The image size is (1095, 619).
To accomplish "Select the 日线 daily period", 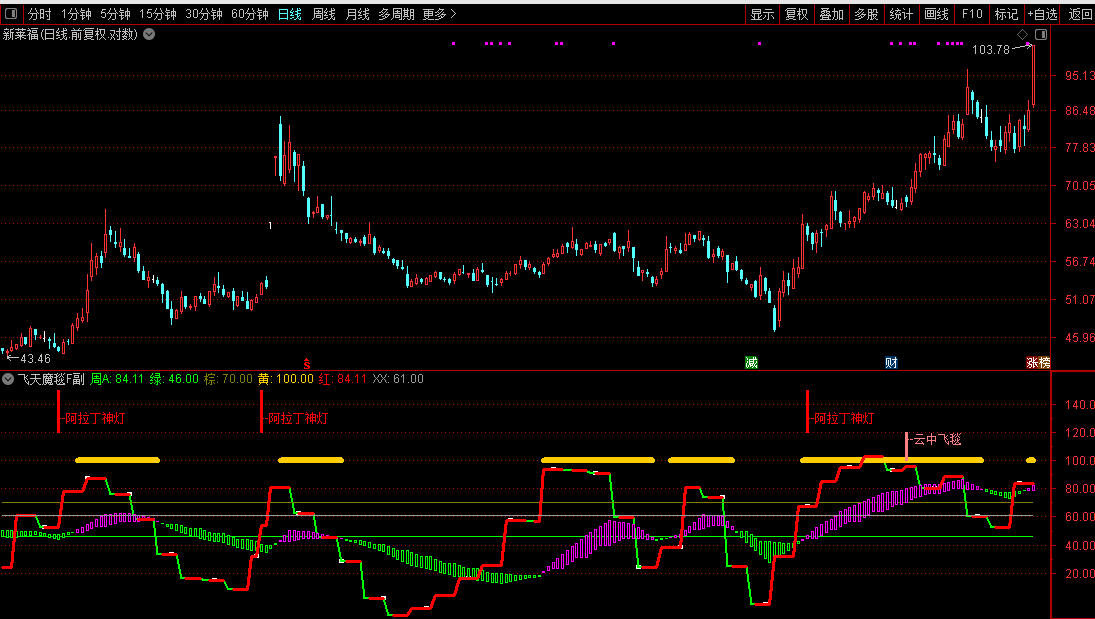I will pyautogui.click(x=290, y=14).
